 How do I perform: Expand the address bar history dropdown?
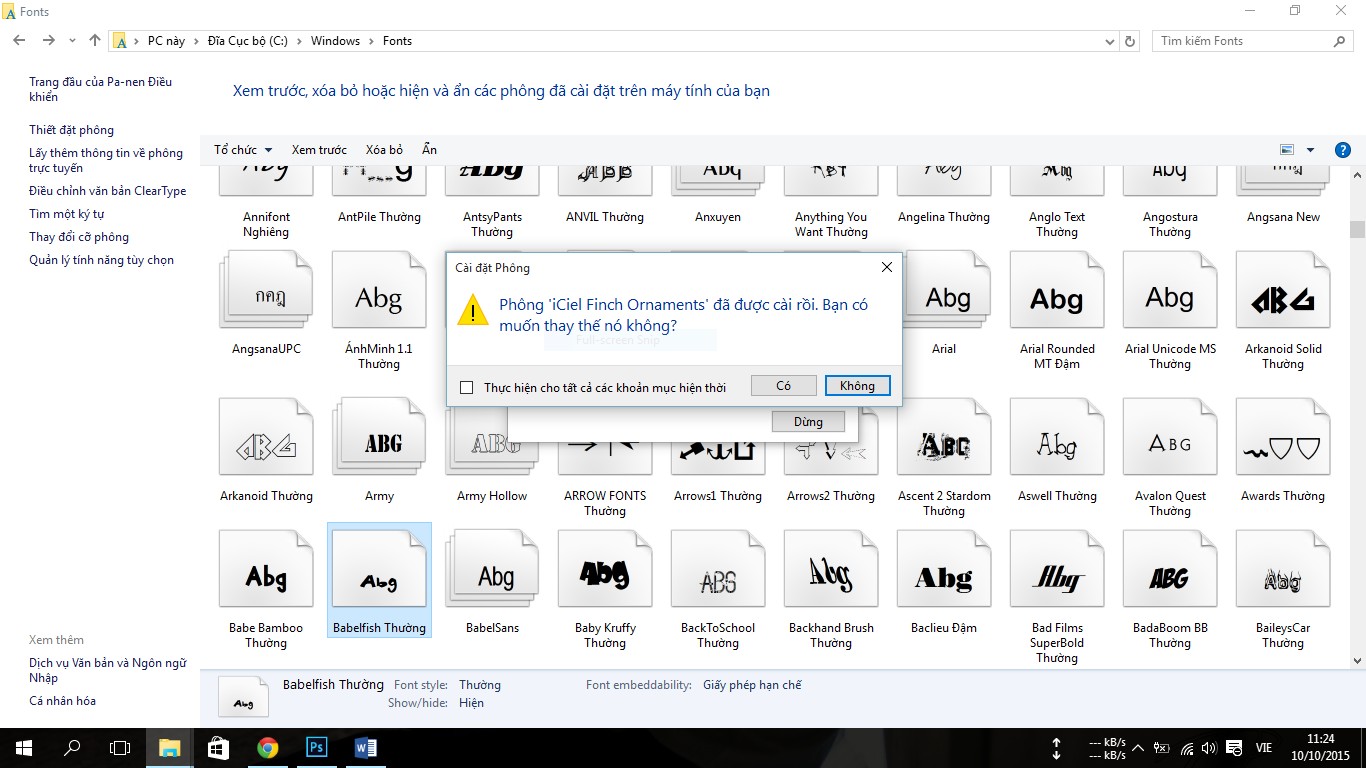point(1110,41)
